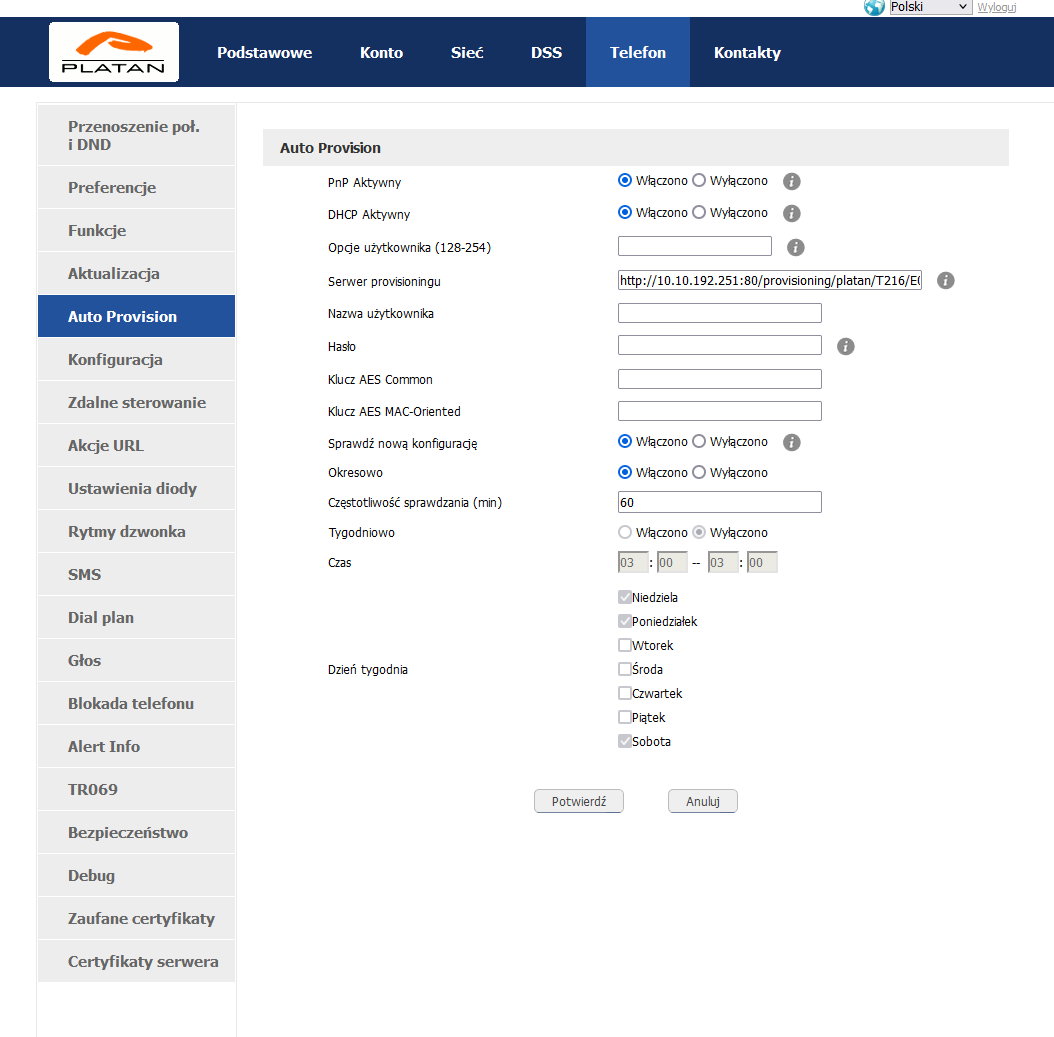
Task: Select Włączono for Tygodniowo
Action: coord(624,532)
